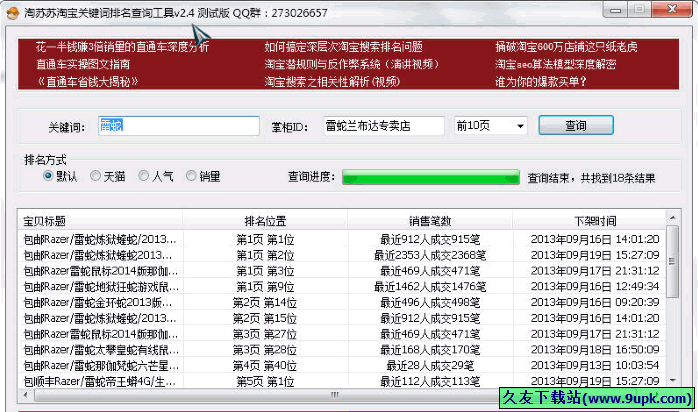Click the results list up scroll arrow
This screenshot has width=698, height=412.
pyautogui.click(x=673, y=218)
